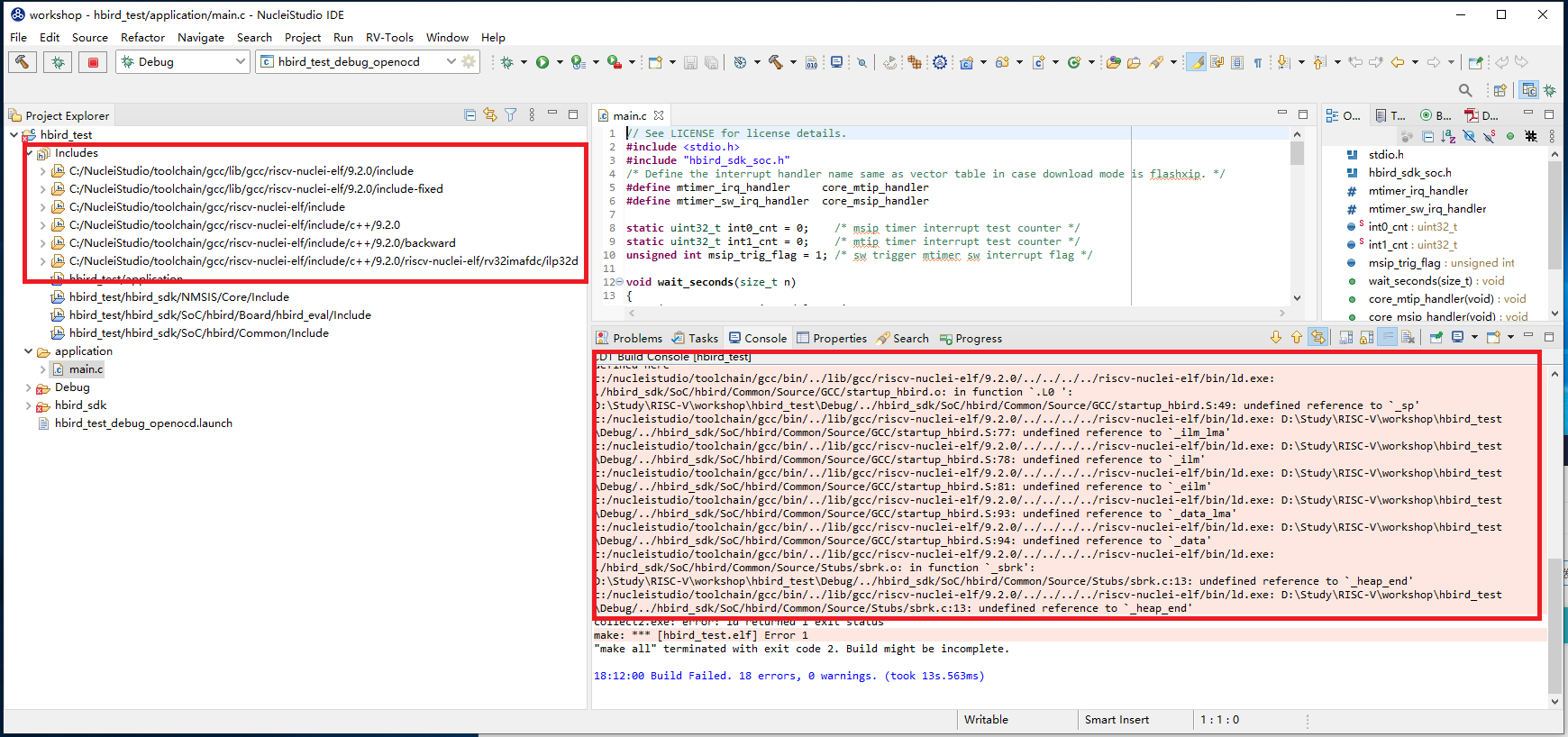Click the Debug bug launch button
This screenshot has width=1568, height=737.
(x=58, y=62)
